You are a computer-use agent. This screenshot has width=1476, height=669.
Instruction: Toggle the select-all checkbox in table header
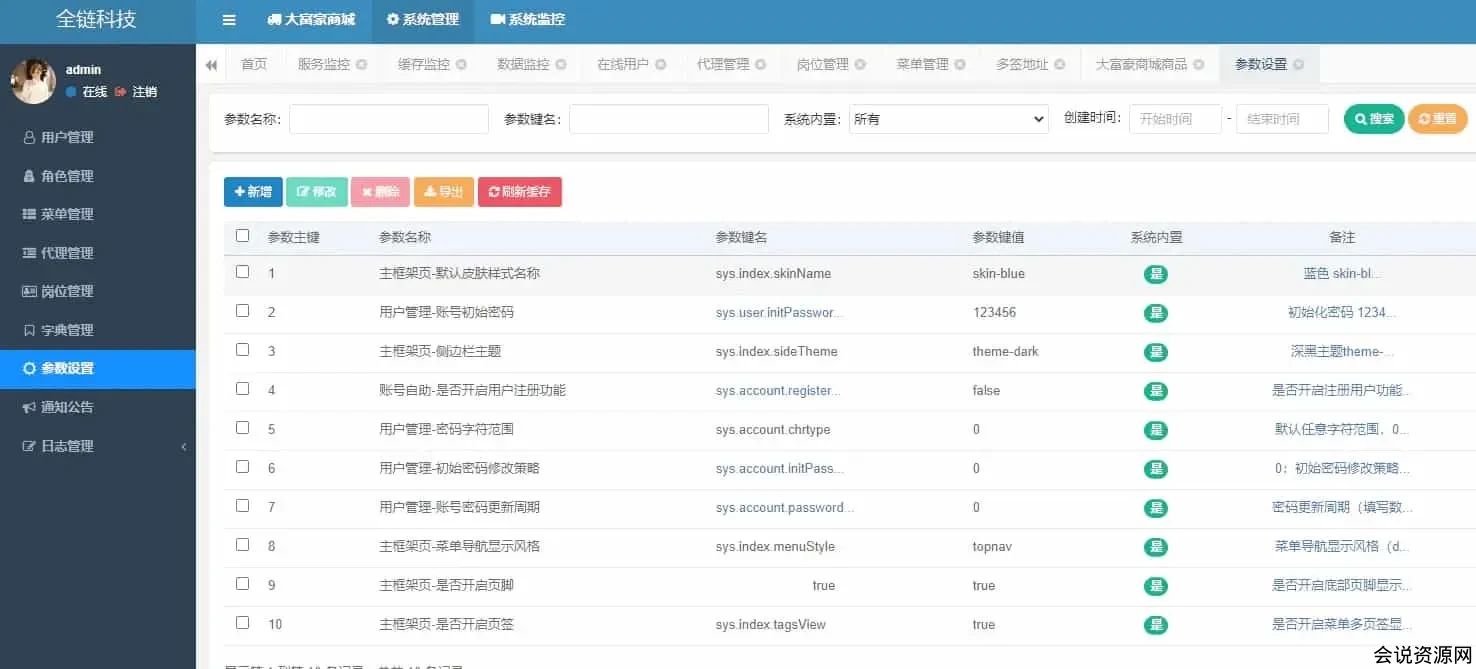(x=242, y=236)
